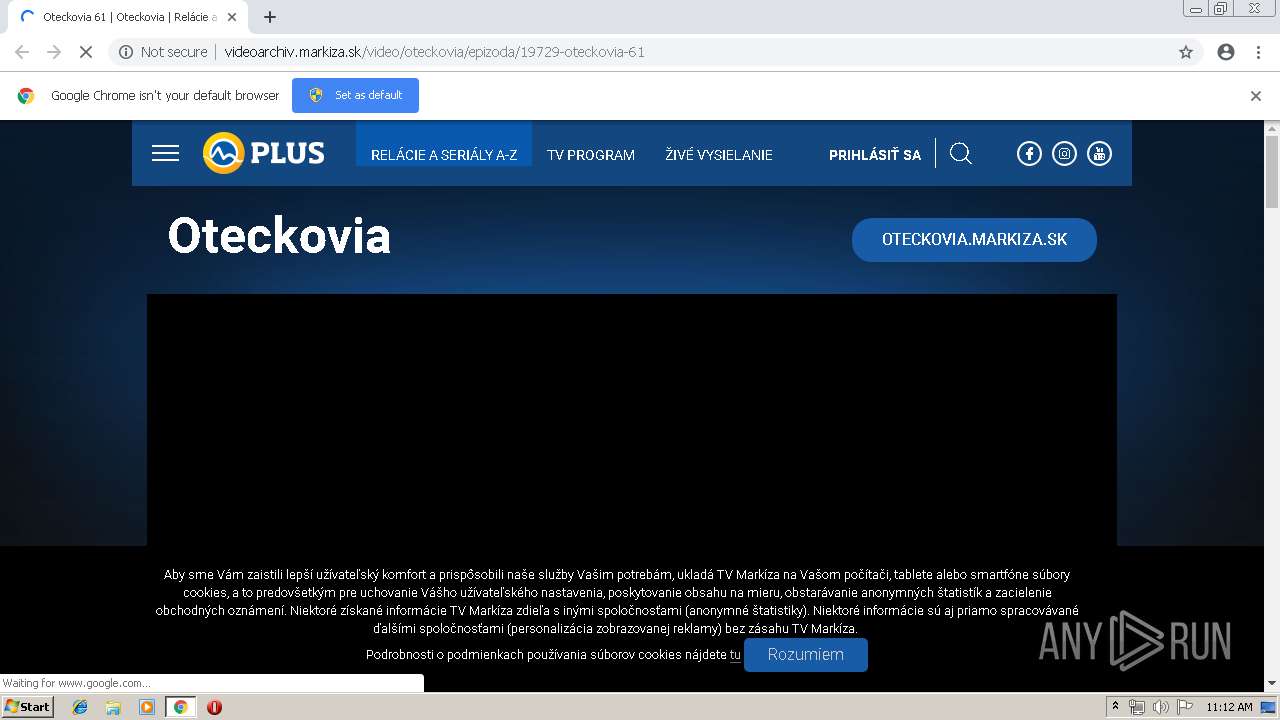The image size is (1280, 720).
Task: Open Živé vysielanie menu item
Action: 719,155
